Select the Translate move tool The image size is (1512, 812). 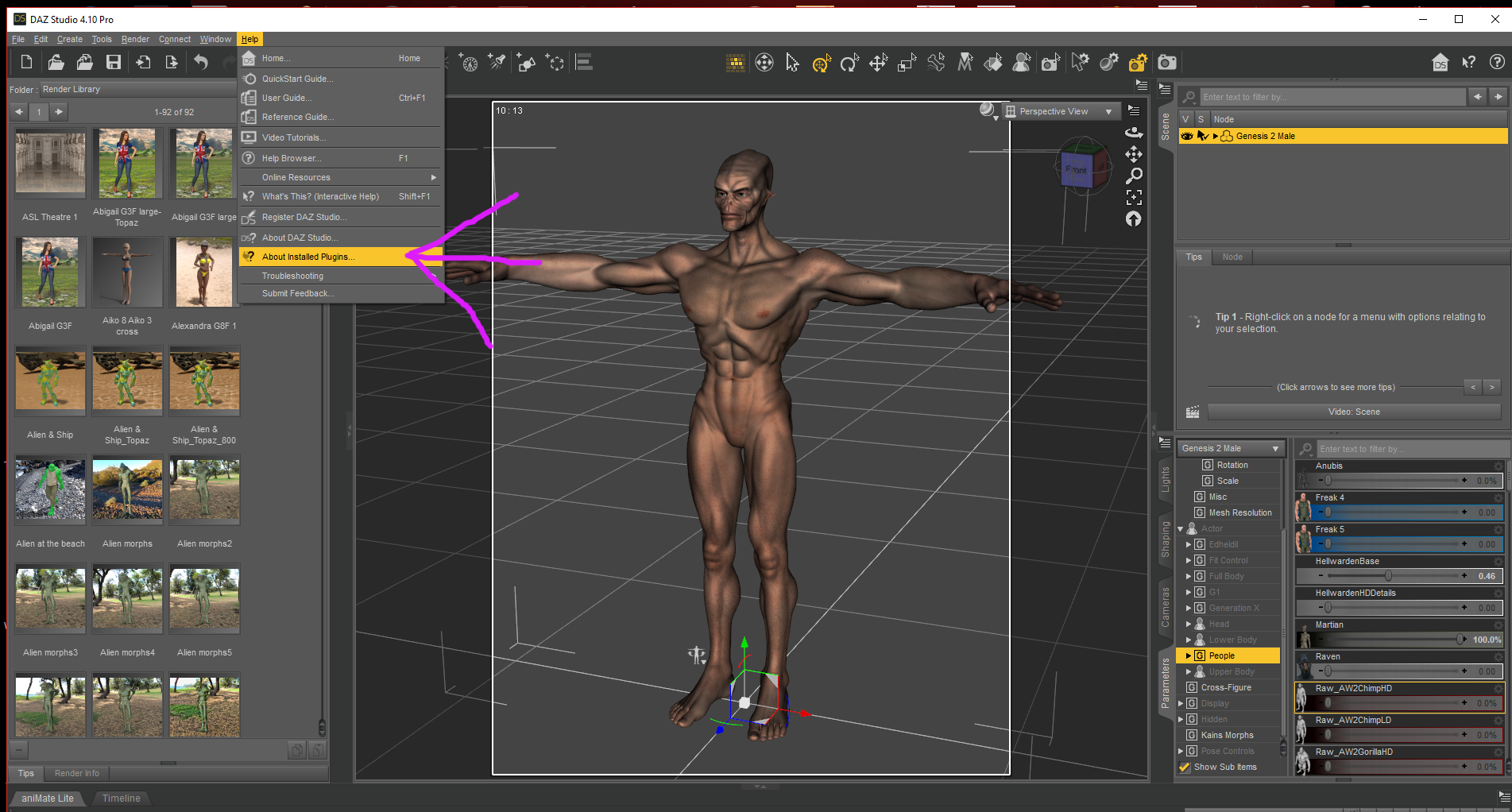(x=878, y=62)
